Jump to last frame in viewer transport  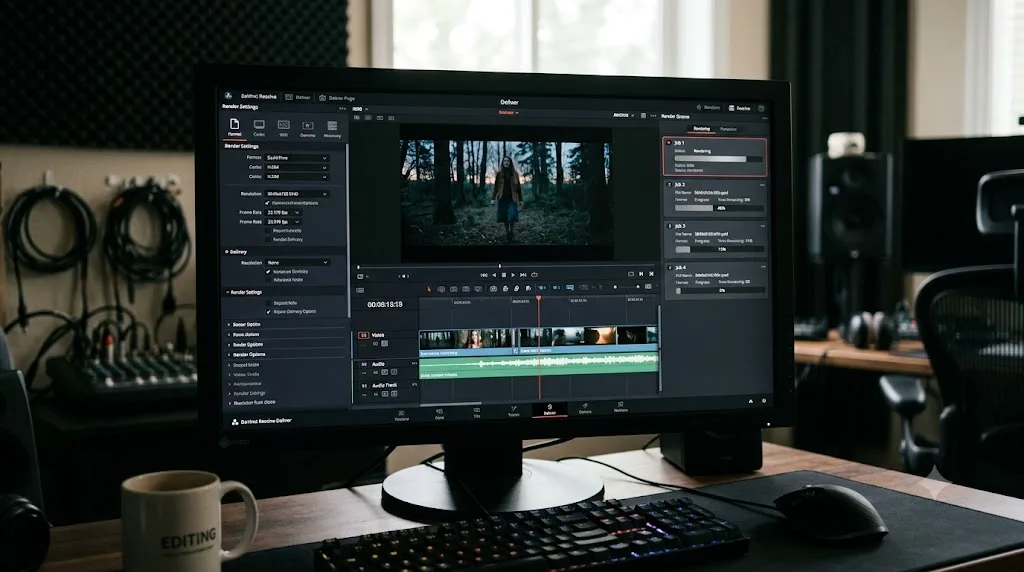pyautogui.click(x=523, y=275)
